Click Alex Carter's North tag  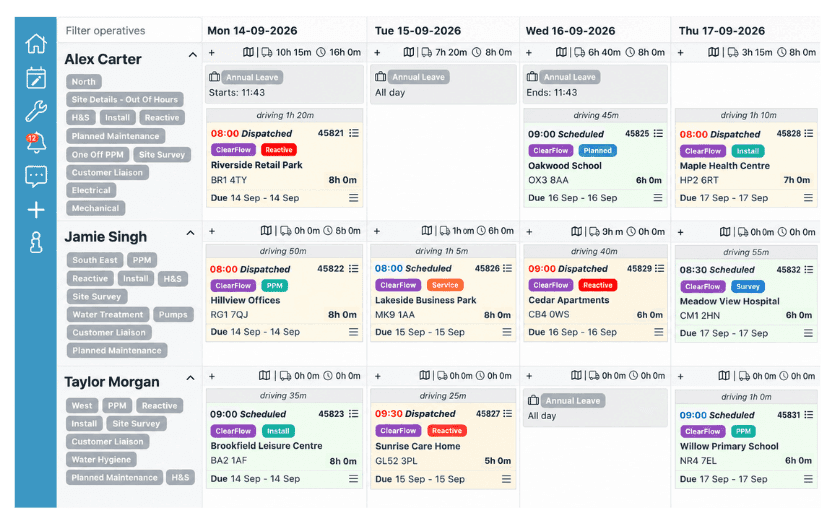(84, 81)
